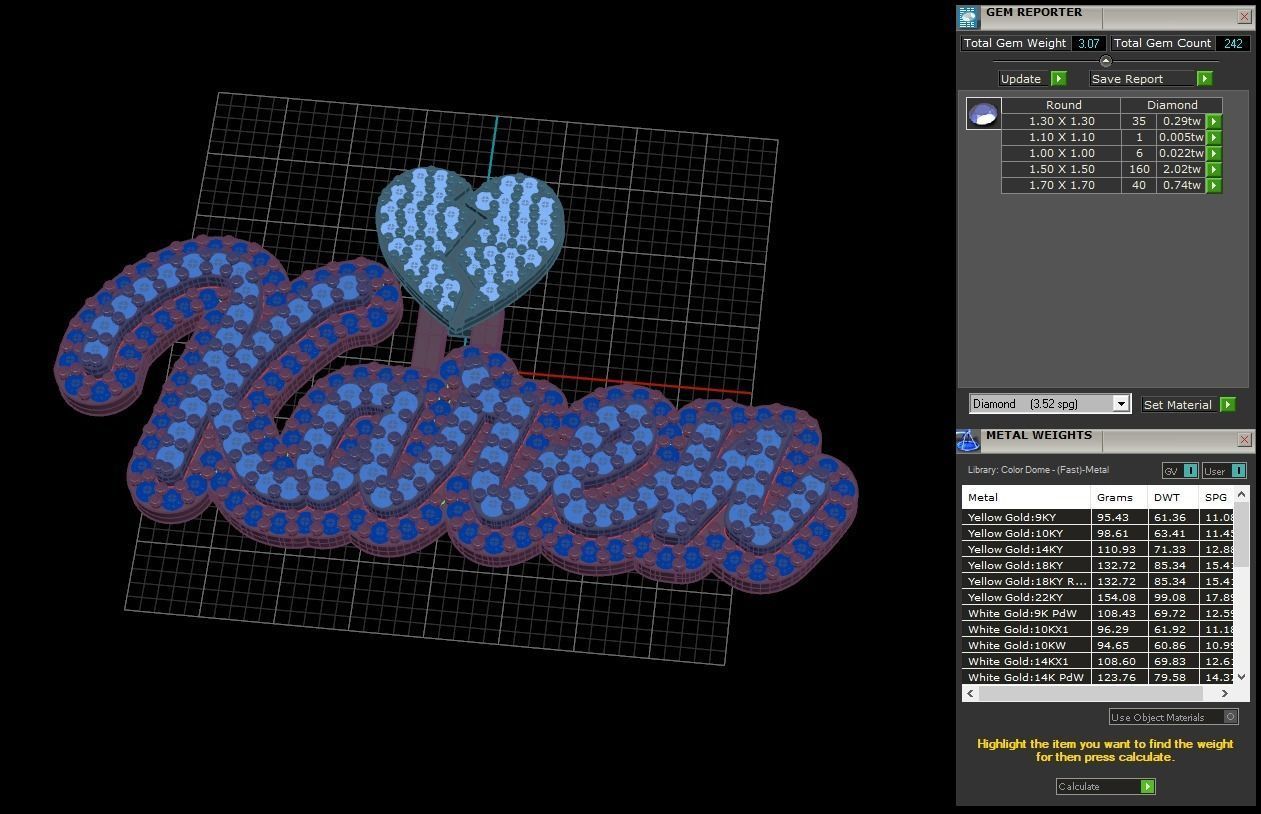Click the metal list scroll left arrow

tap(970, 693)
